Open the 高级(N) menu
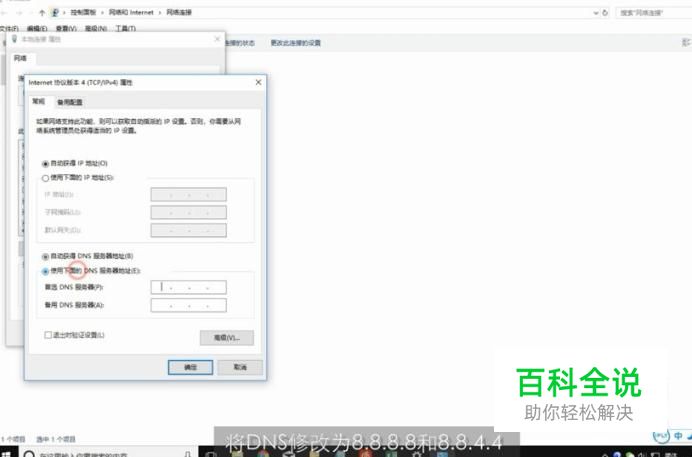Viewport: 692px width, 457px height. 96,29
